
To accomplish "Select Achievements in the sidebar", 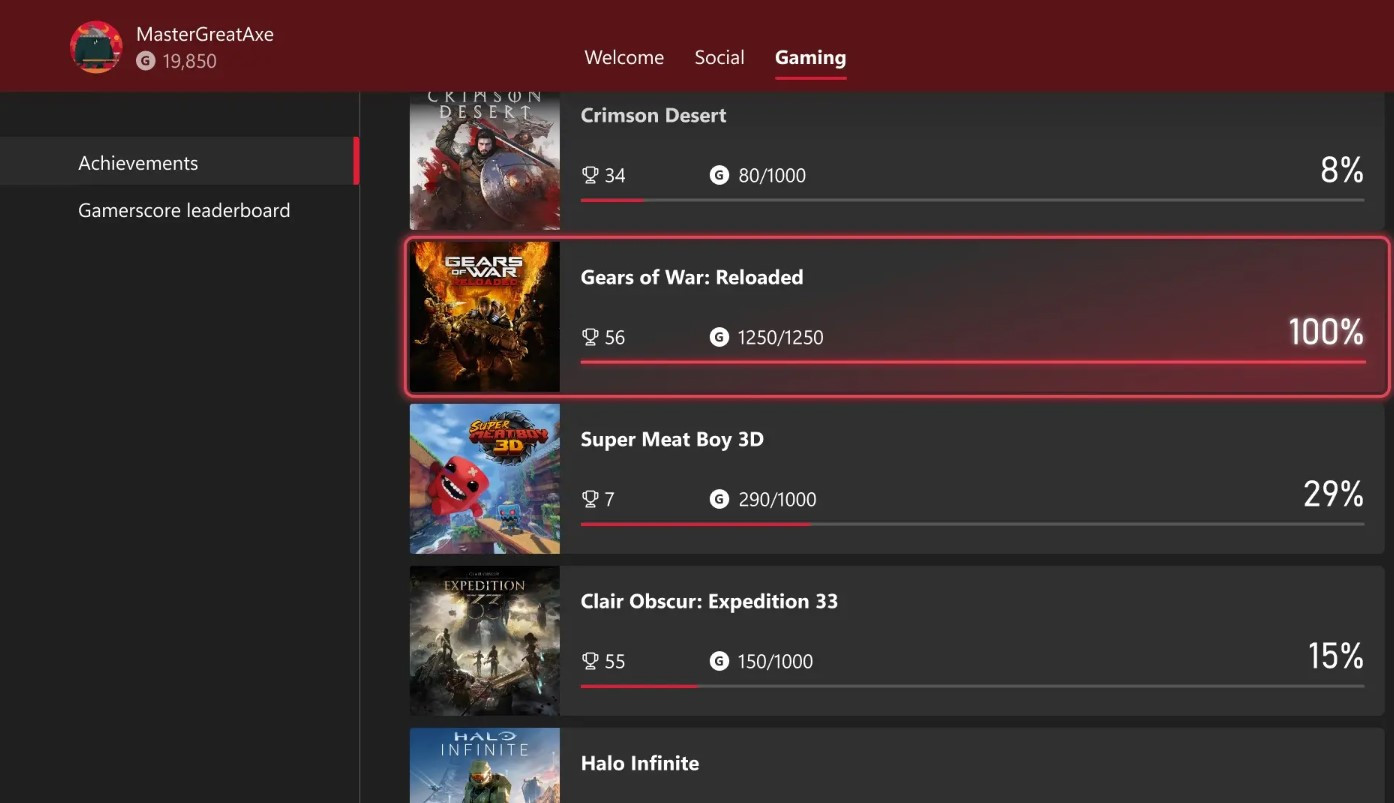I will click(138, 163).
